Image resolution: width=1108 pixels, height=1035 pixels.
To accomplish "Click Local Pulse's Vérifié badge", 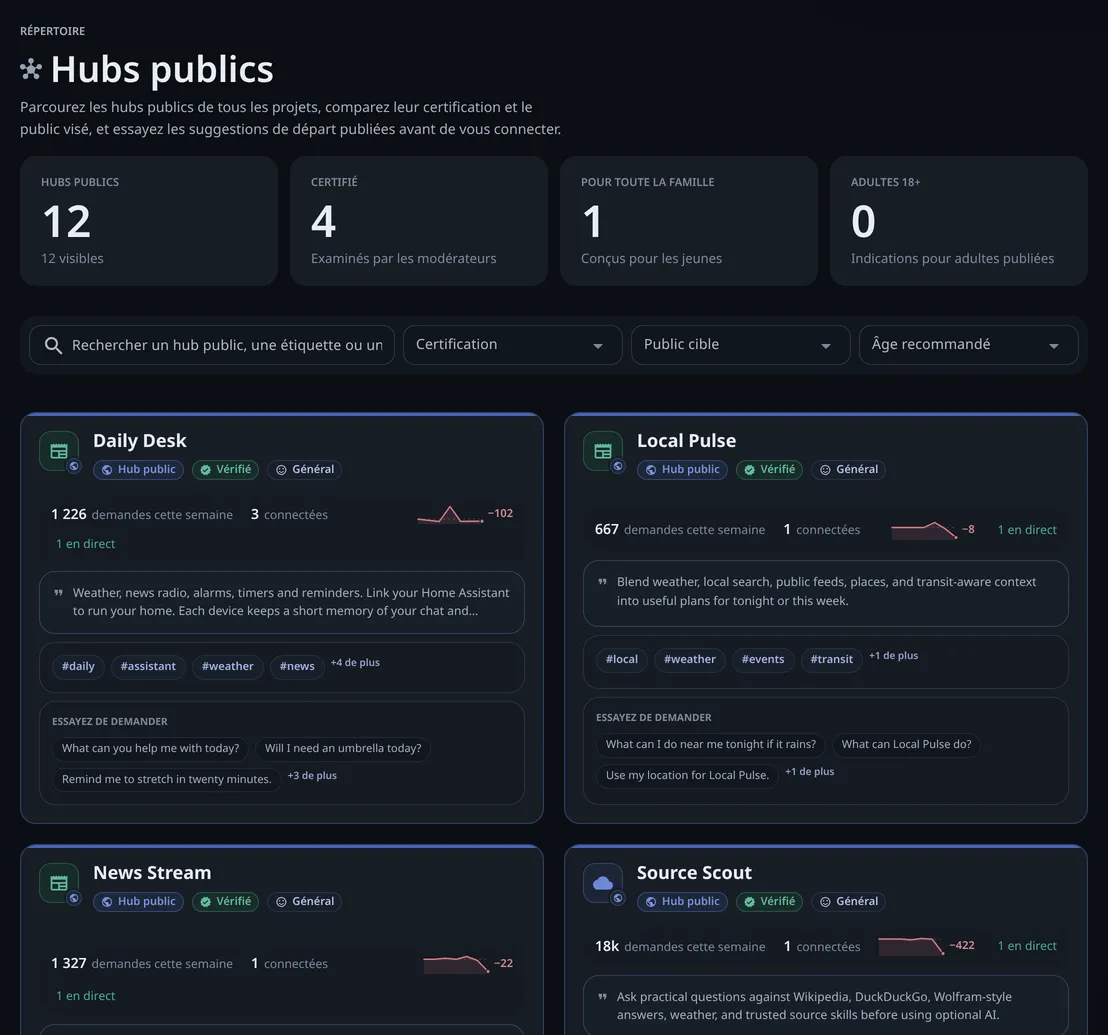I will tap(770, 470).
